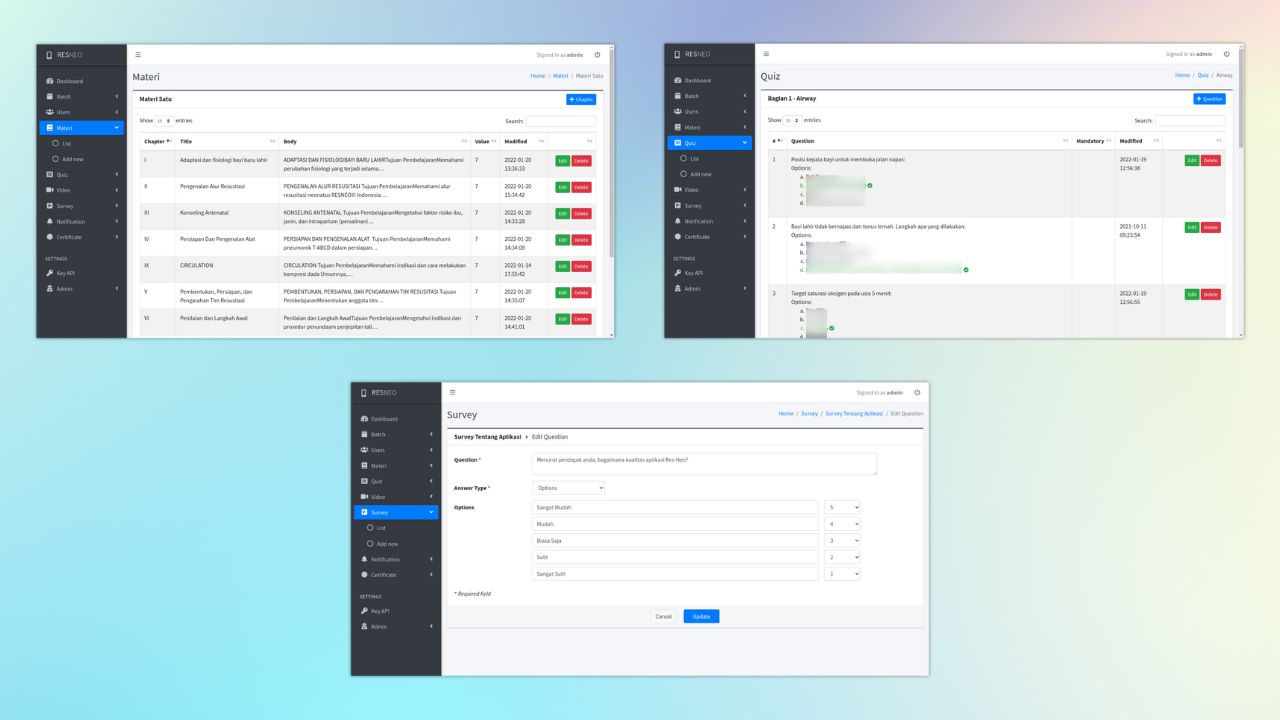Select Add new under the highlighted Survey menu

(386, 544)
